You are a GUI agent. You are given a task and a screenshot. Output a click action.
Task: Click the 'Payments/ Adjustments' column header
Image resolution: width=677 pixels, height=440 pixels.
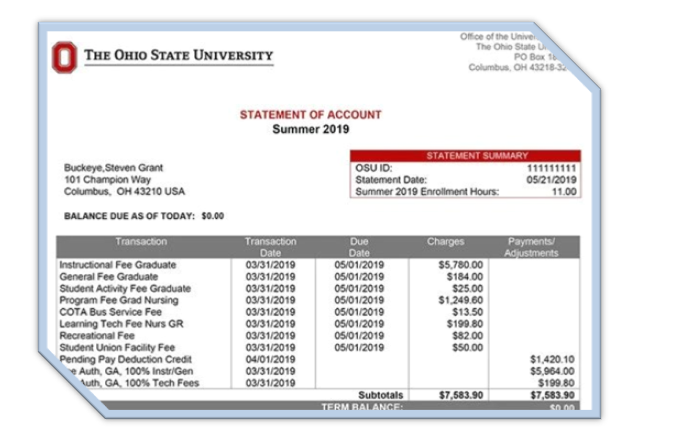pos(531,247)
